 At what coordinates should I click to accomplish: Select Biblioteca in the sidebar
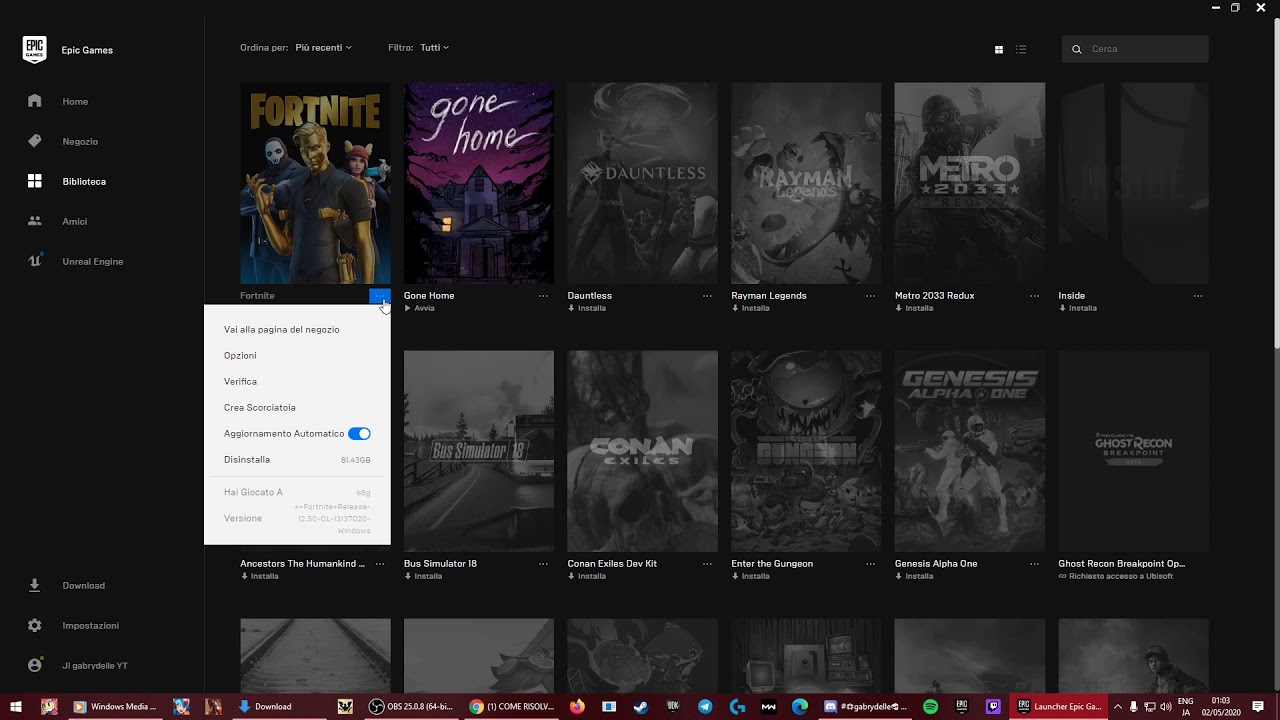click(x=84, y=181)
